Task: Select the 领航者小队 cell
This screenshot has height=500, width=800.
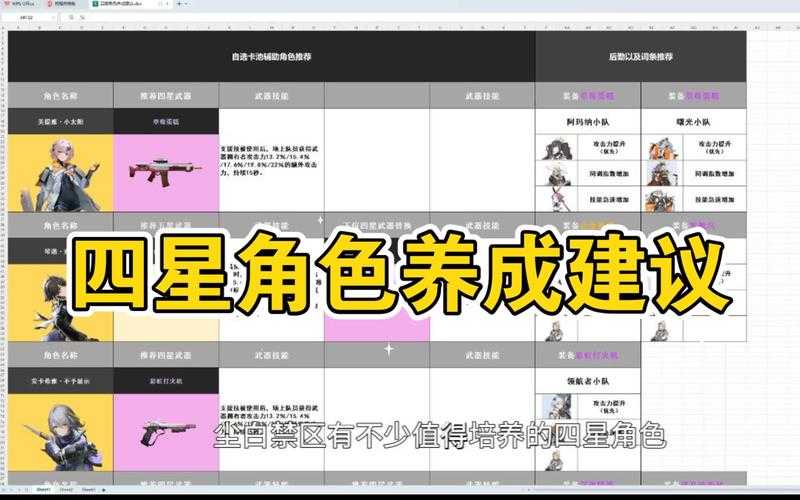Action: click(588, 381)
